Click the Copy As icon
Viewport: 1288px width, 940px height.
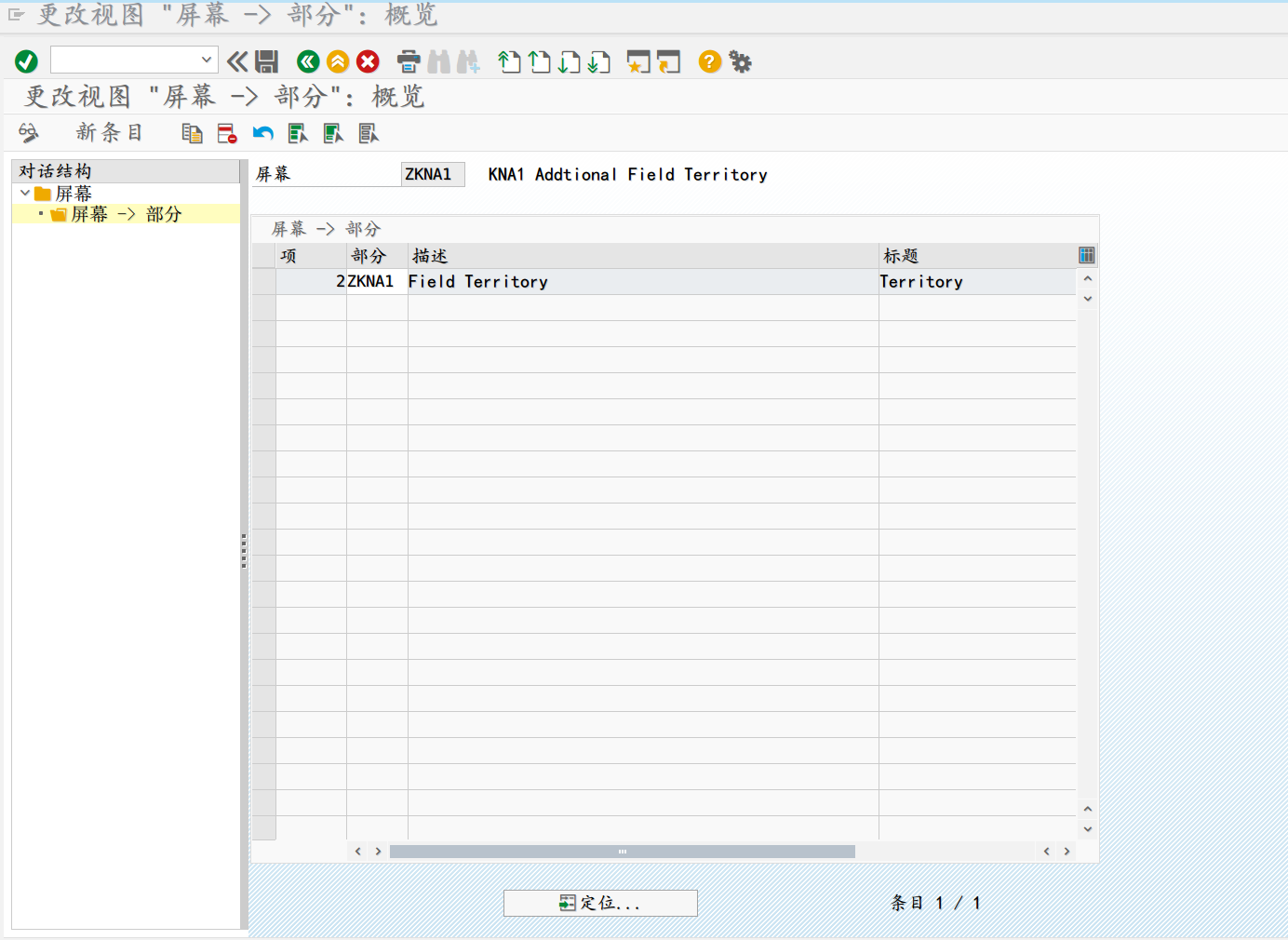192,134
